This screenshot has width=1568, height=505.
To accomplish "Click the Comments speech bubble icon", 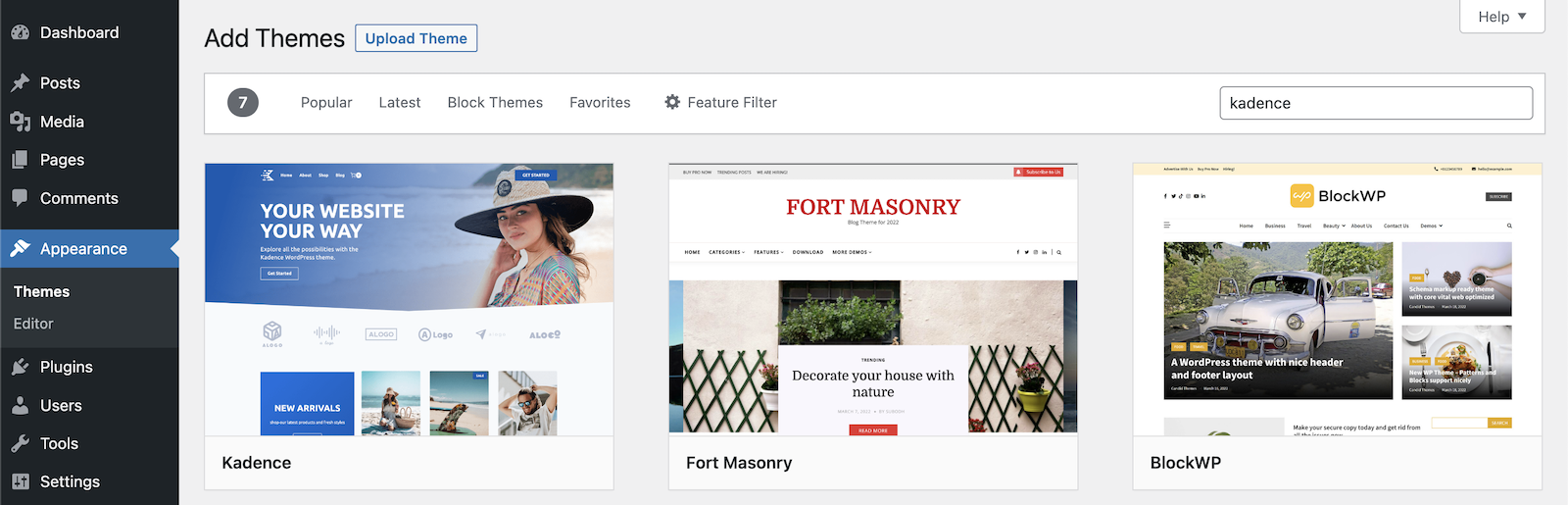I will pyautogui.click(x=20, y=198).
